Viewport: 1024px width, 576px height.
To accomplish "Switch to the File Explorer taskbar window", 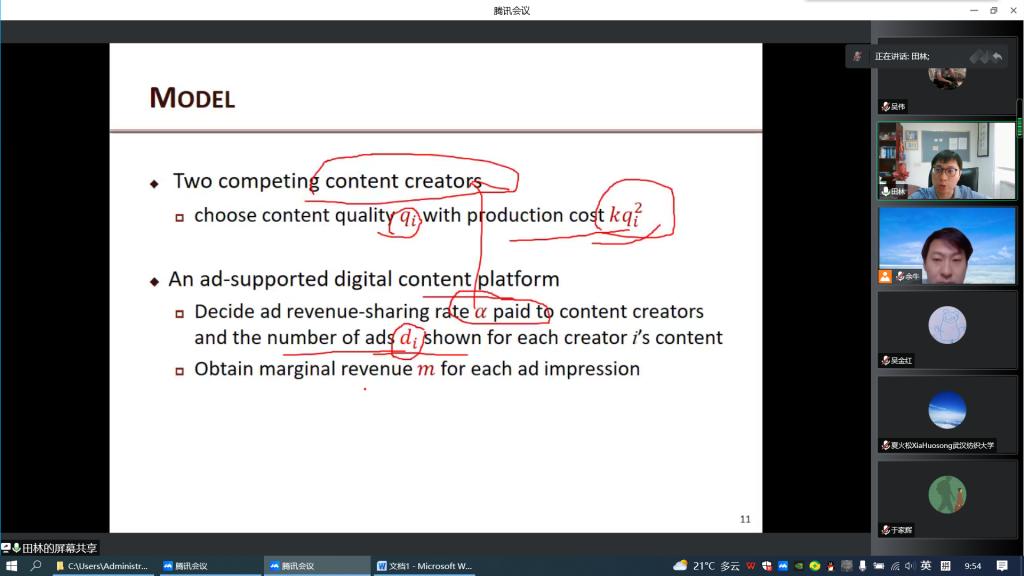I will coord(102,566).
